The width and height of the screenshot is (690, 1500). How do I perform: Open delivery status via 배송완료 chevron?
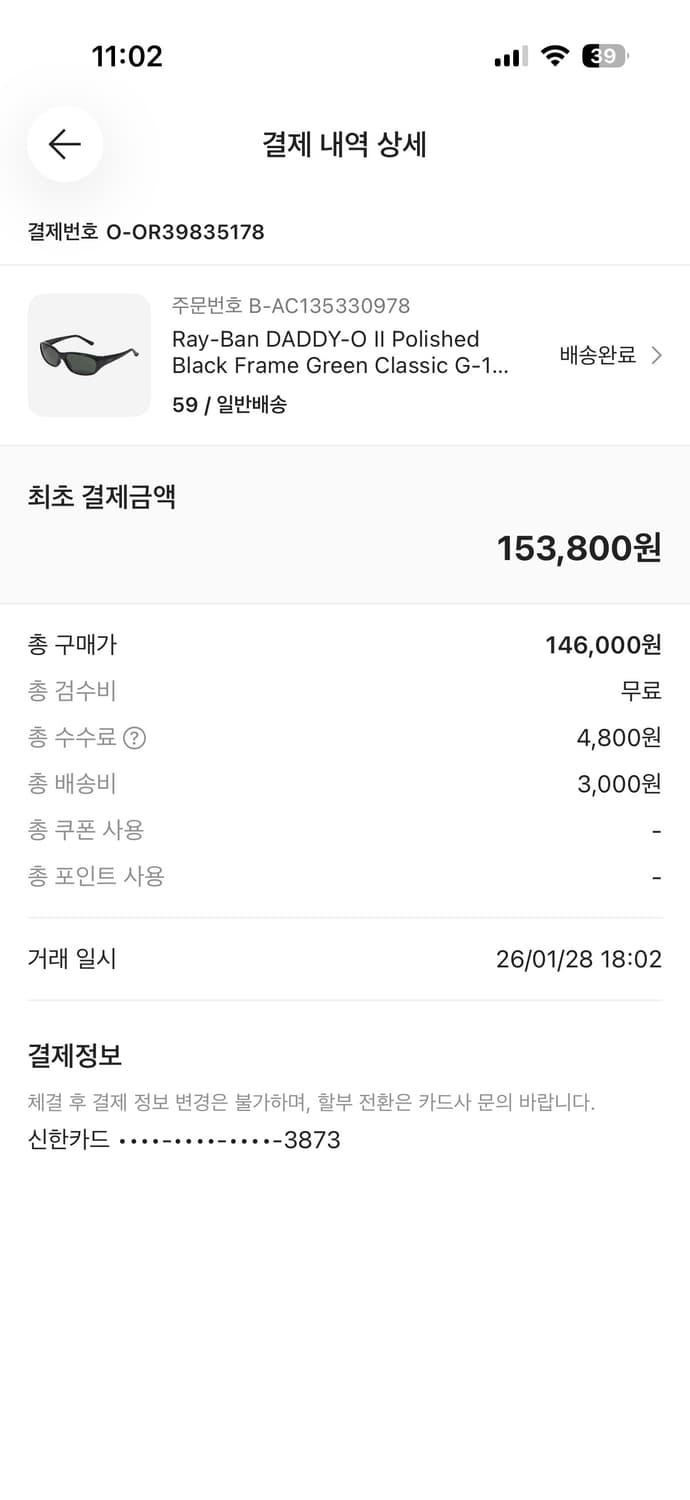coord(656,355)
